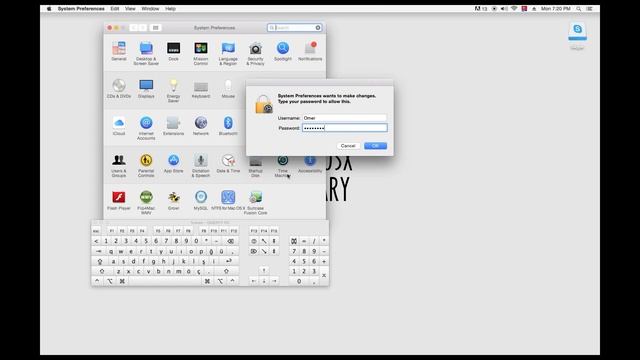640x360 pixels.
Task: Click the Spotlight magnifier in menu bar
Action: click(579, 9)
